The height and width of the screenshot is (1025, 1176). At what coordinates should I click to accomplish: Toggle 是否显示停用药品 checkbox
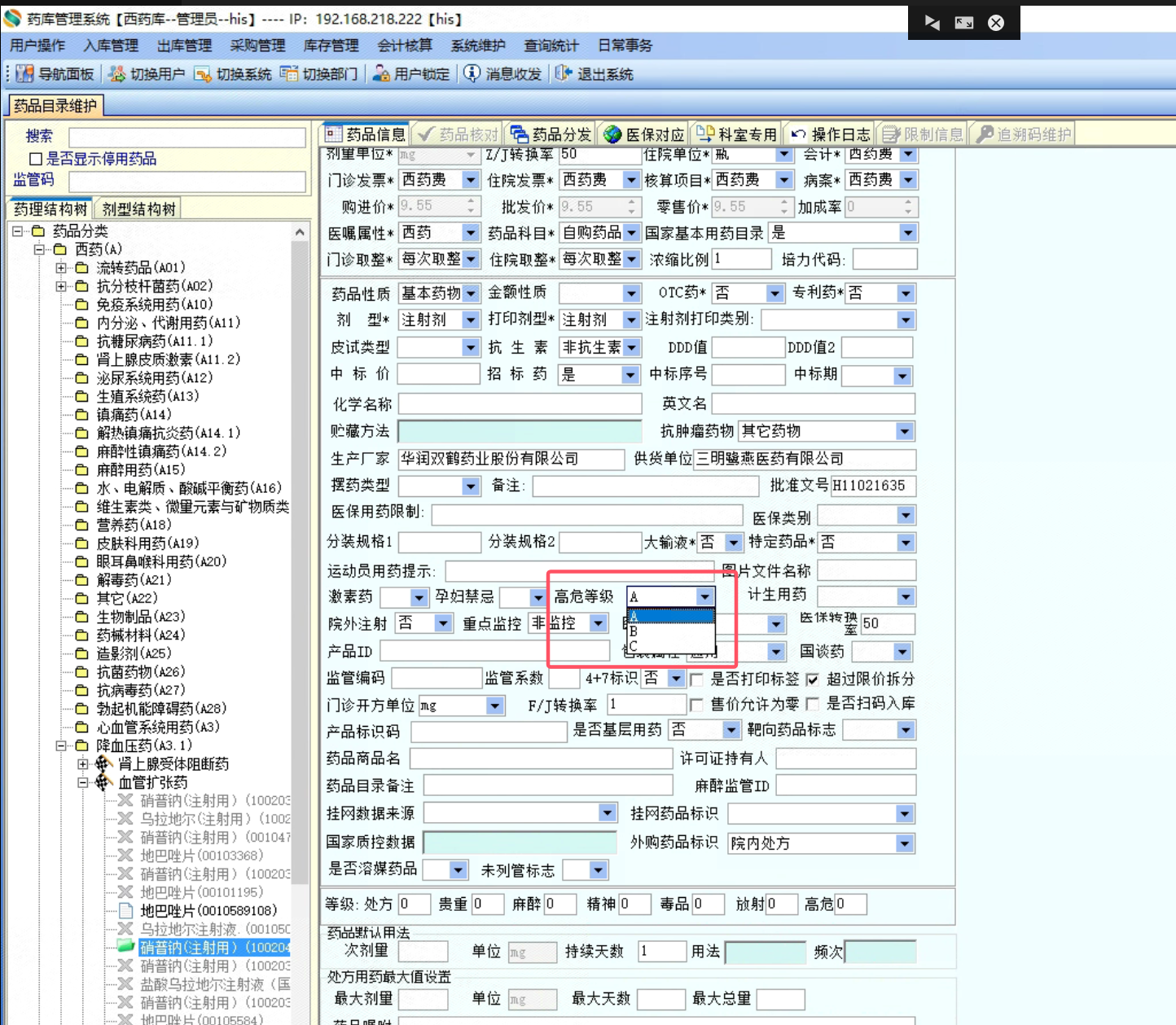tap(36, 159)
